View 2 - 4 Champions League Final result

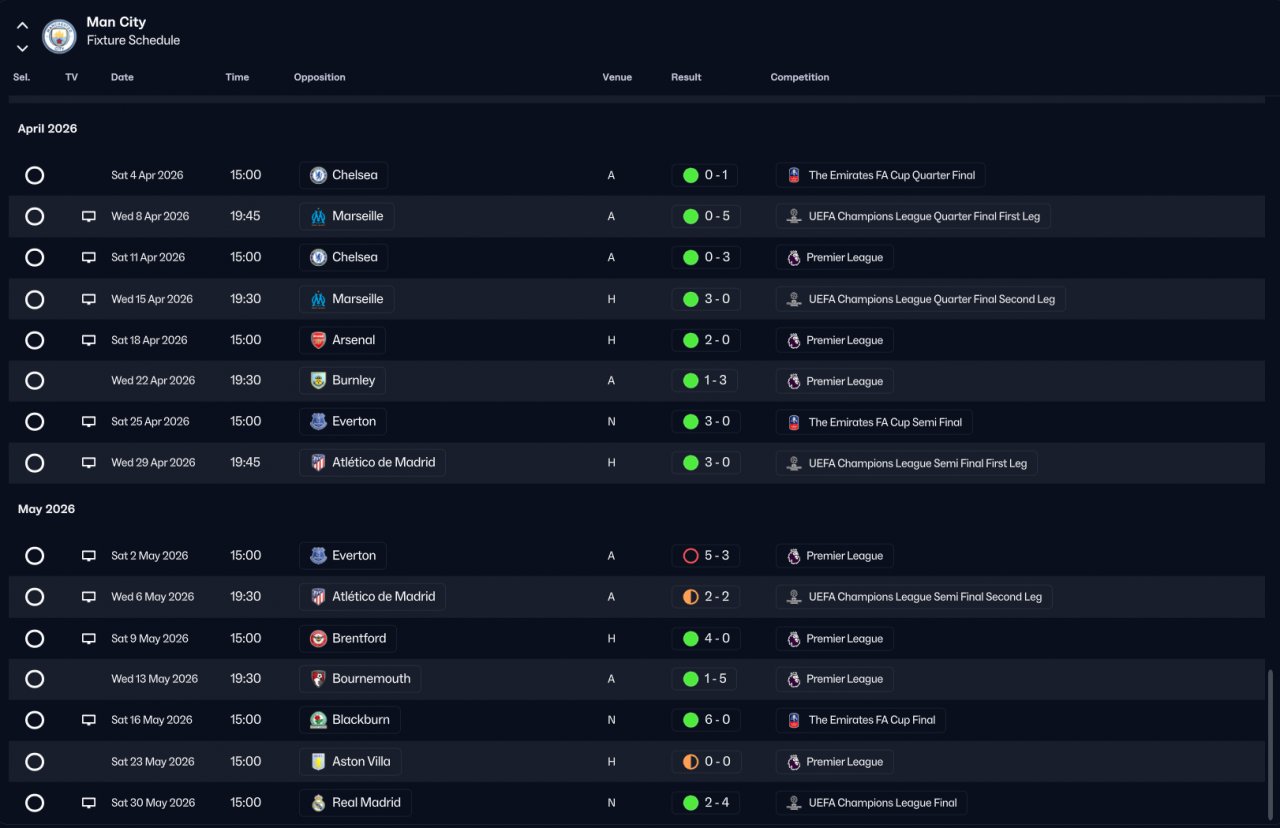pos(706,802)
